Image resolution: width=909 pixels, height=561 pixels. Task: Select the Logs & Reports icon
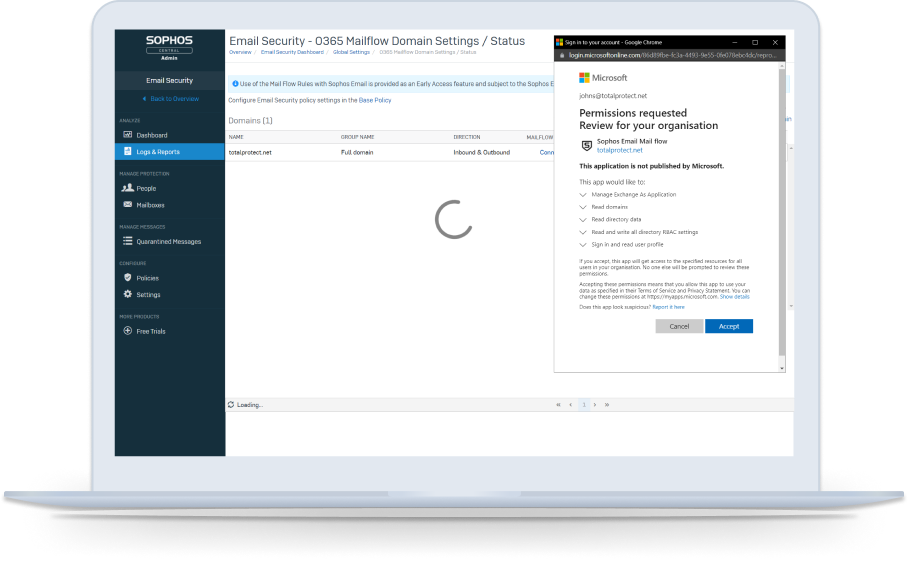(127, 152)
